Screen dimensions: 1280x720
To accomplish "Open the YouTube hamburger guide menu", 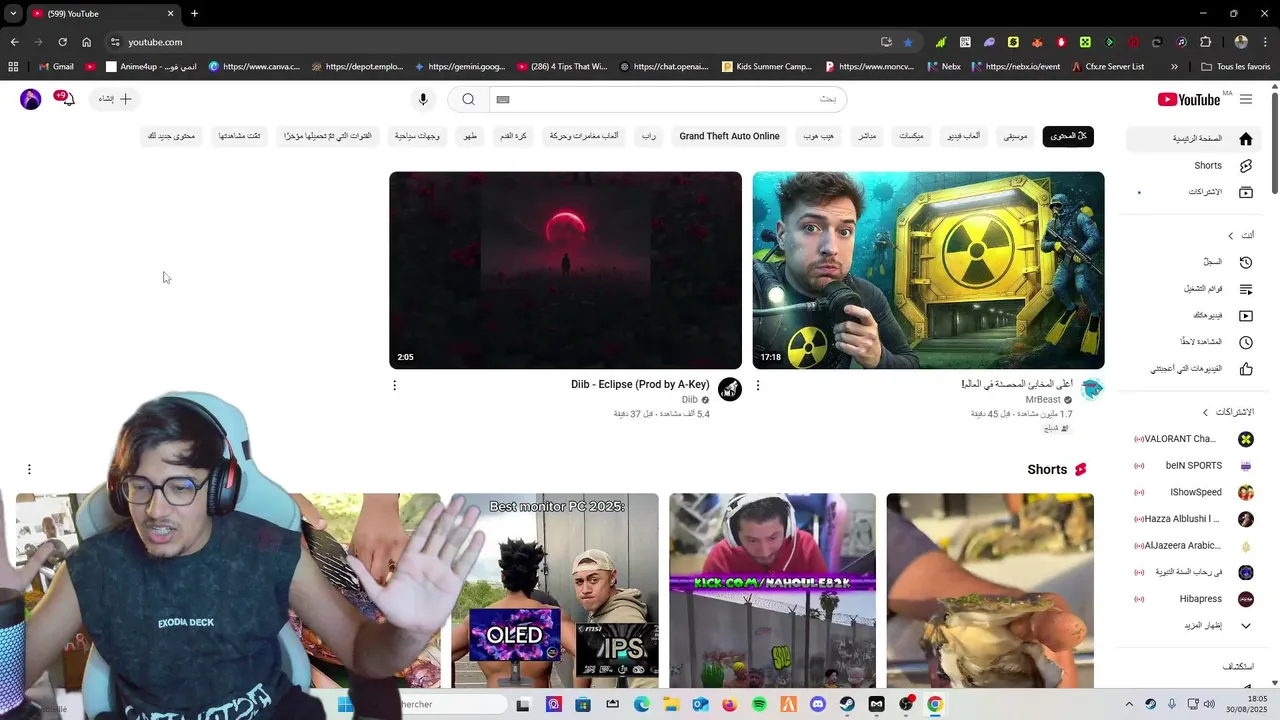I will [x=1246, y=99].
